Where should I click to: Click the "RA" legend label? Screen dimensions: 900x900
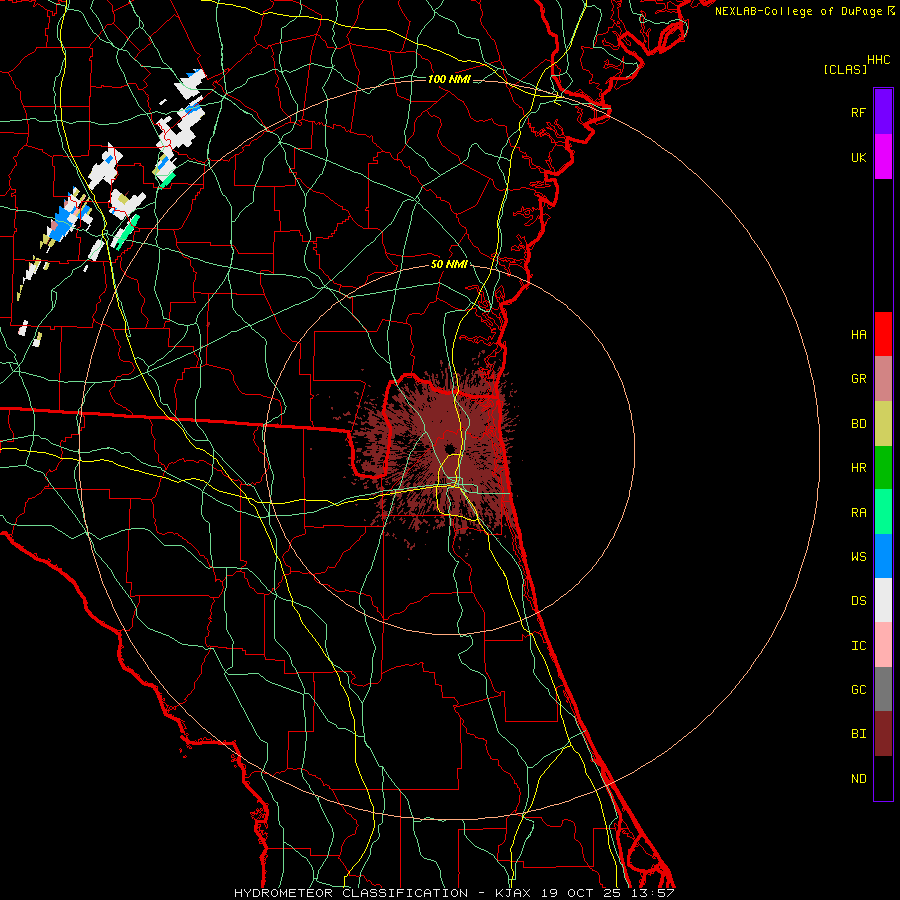858,512
